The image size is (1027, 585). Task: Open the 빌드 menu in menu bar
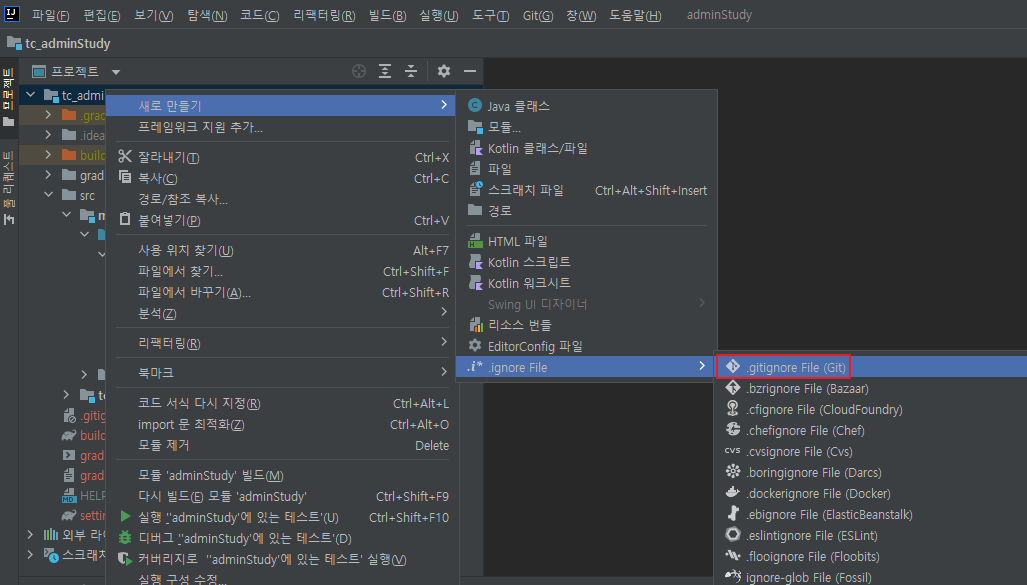coord(387,15)
